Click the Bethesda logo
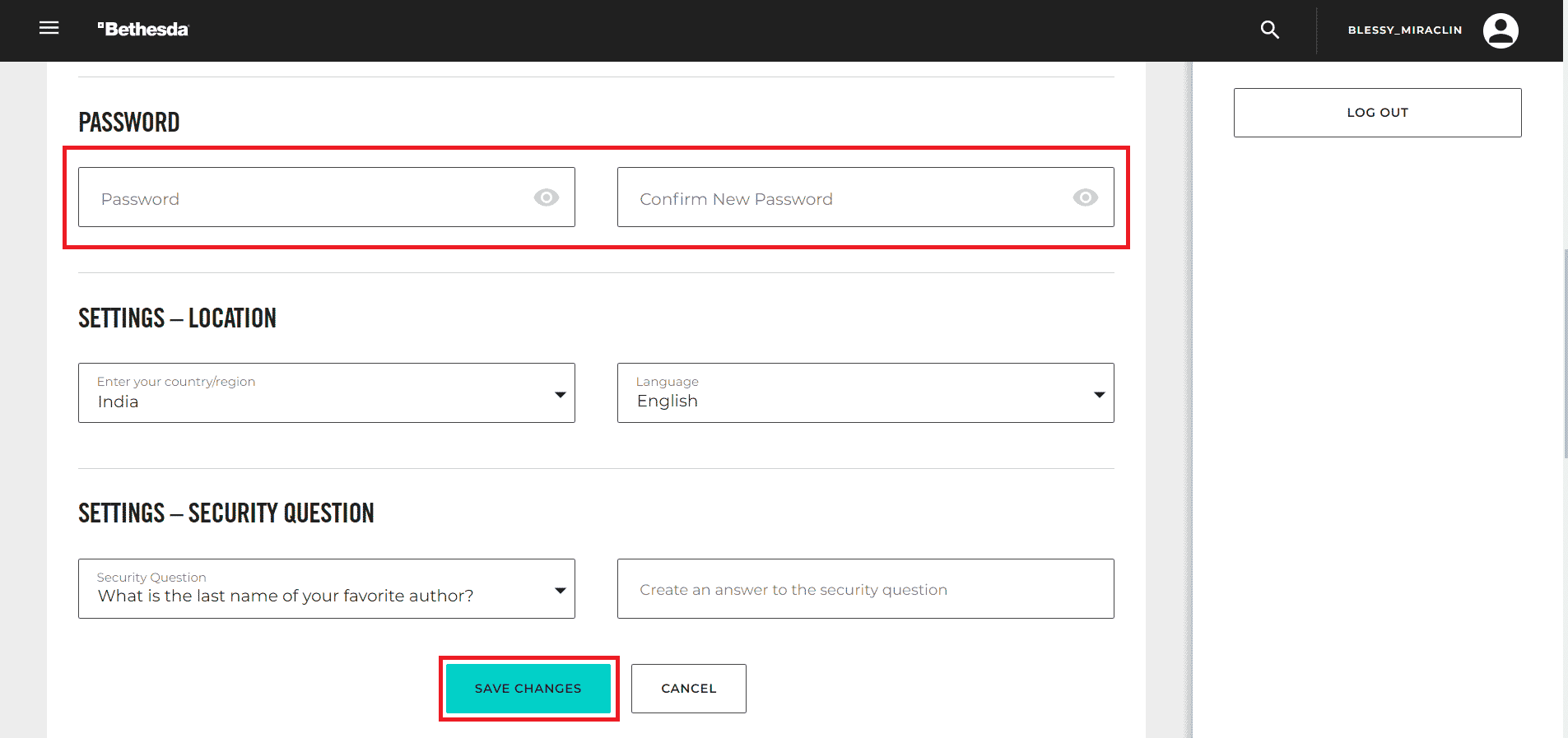Viewport: 1568px width, 738px height. tap(143, 29)
